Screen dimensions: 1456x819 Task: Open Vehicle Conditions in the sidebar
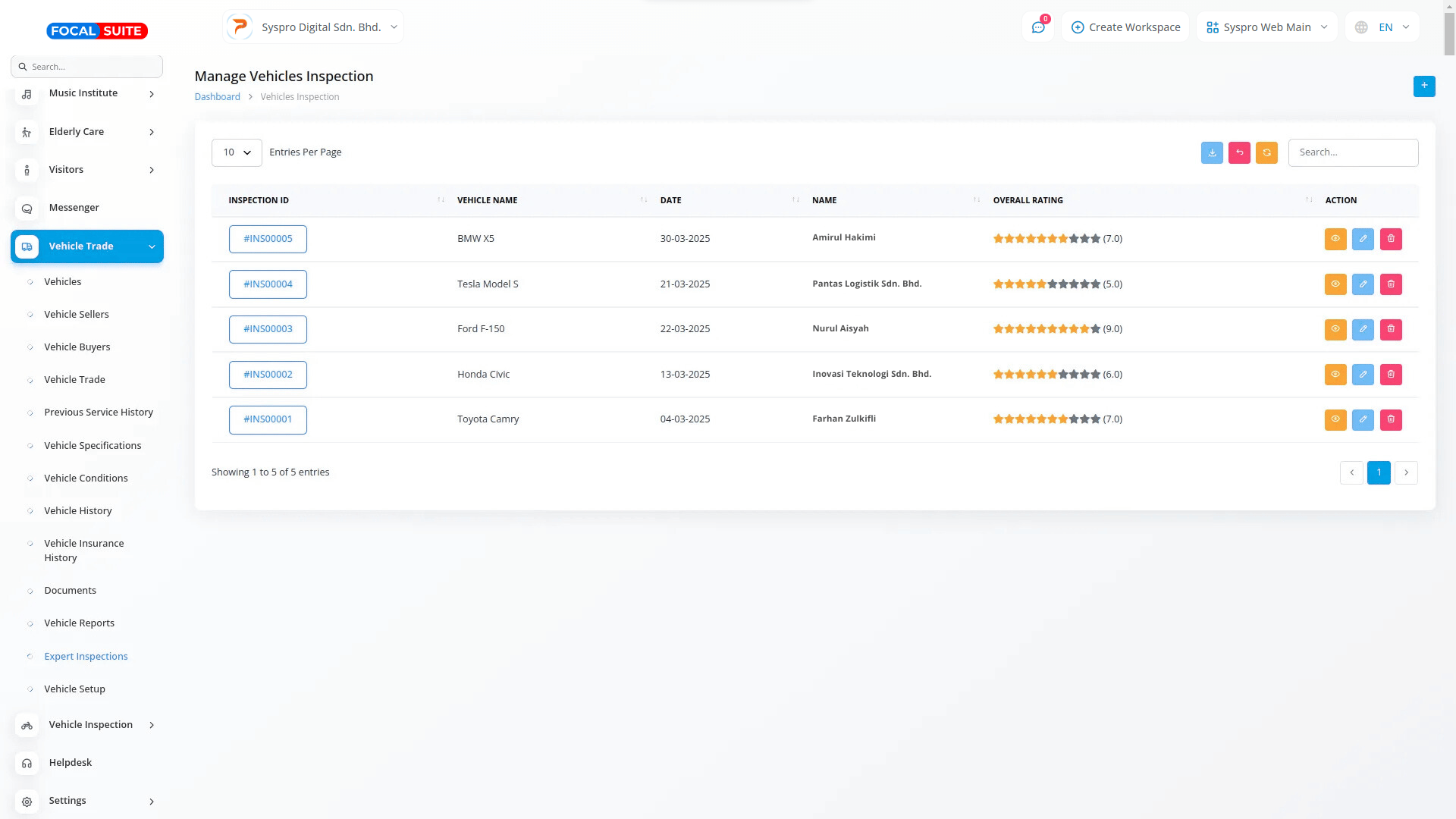pyautogui.click(x=86, y=479)
